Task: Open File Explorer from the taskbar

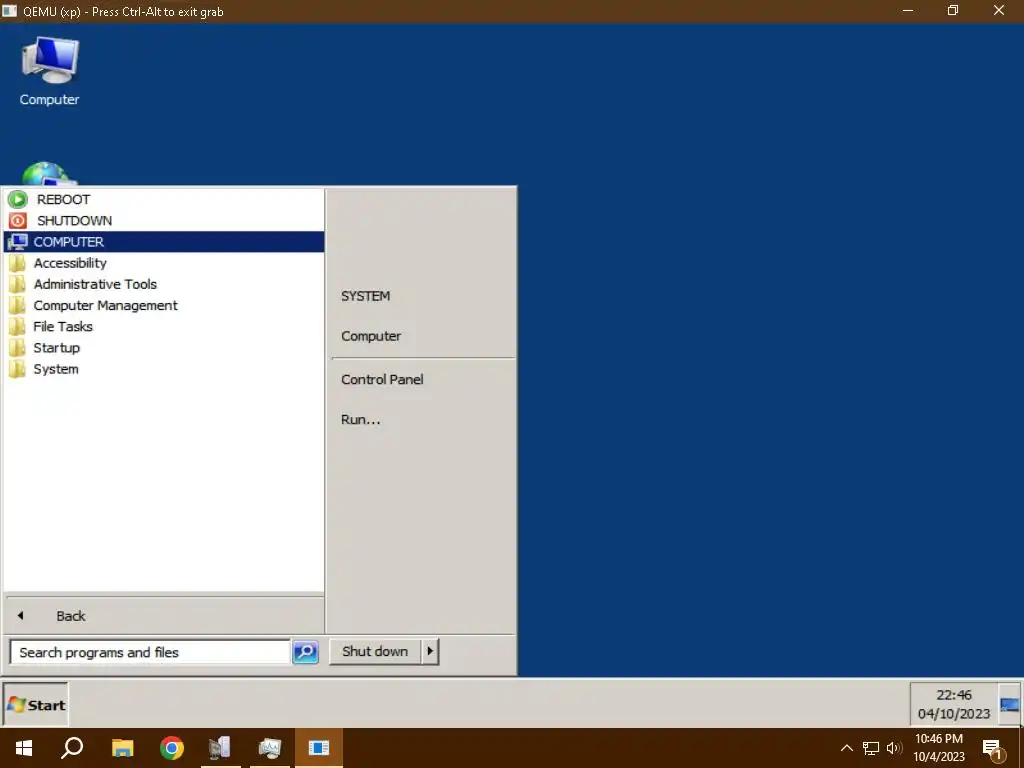Action: [x=122, y=748]
